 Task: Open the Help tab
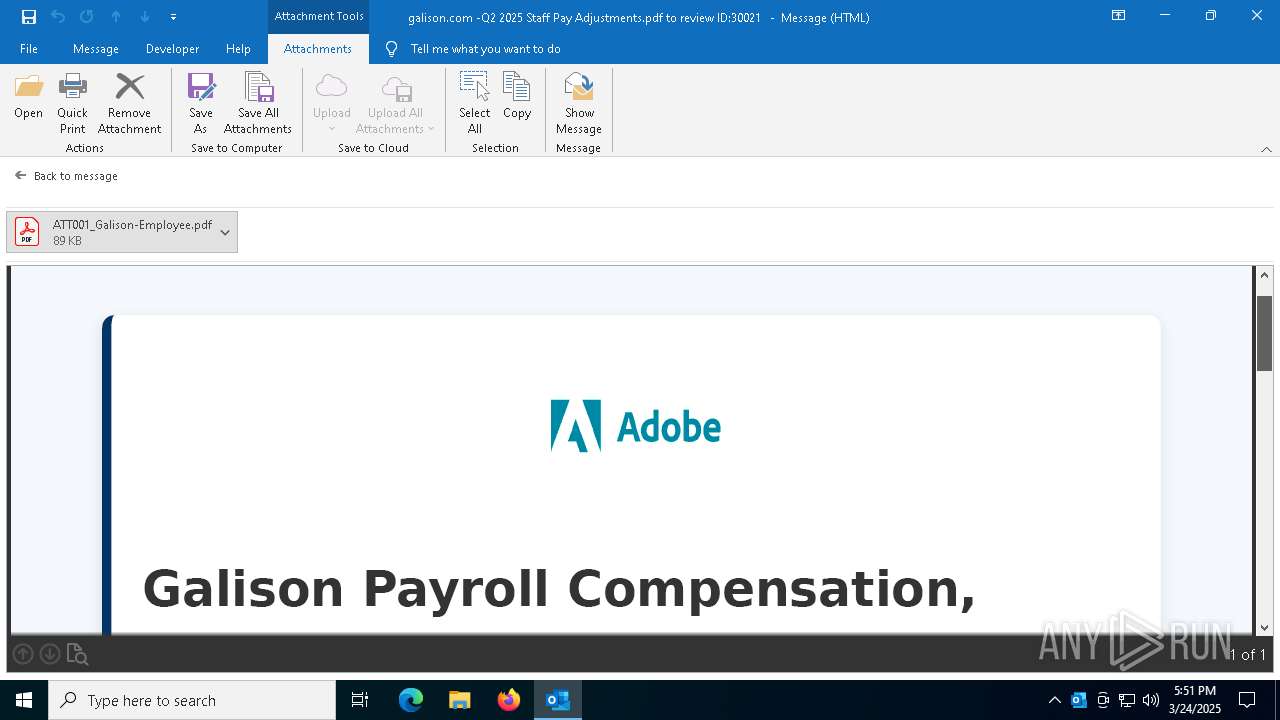[238, 49]
